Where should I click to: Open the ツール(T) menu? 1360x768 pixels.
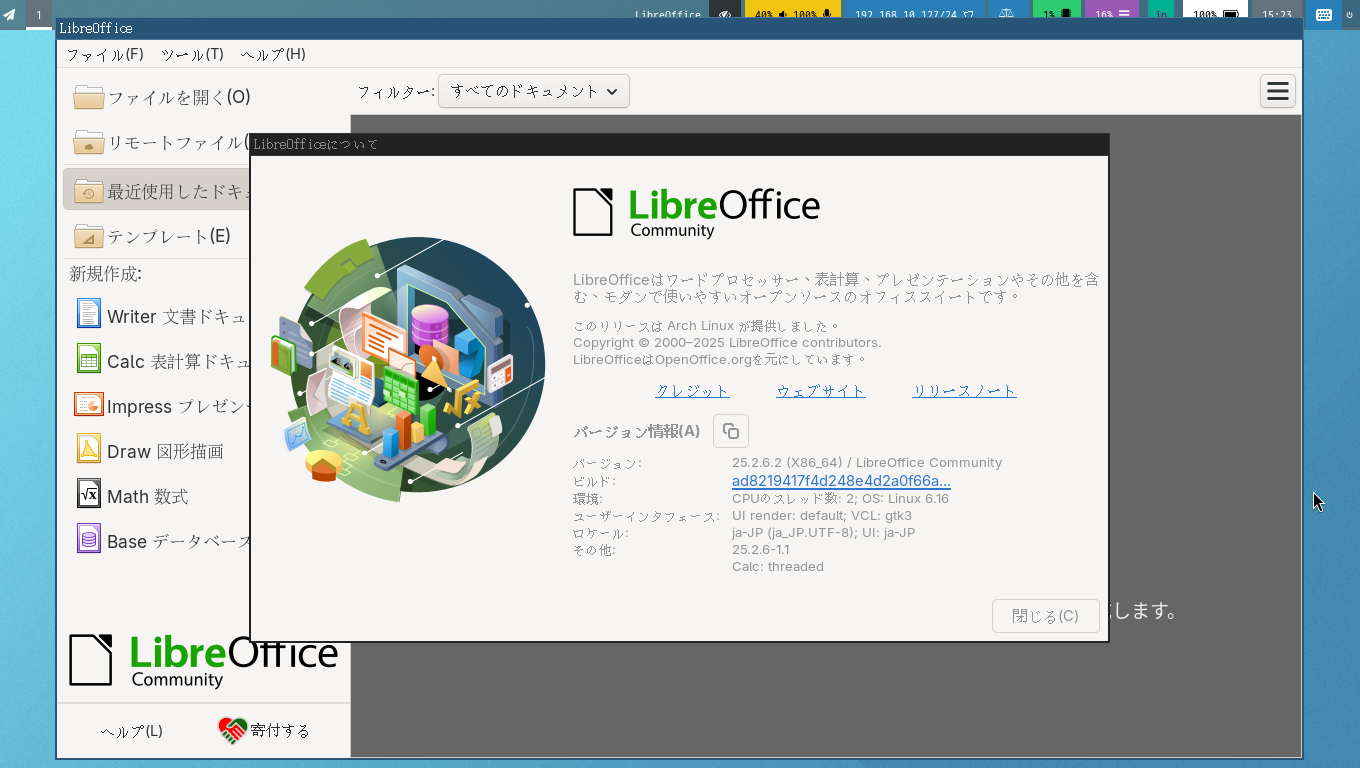(192, 54)
